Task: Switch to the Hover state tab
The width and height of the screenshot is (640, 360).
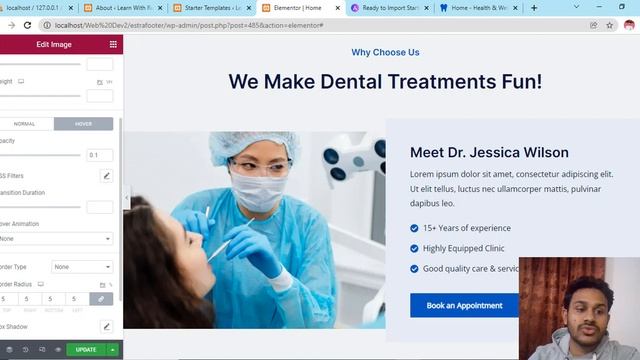Action: [x=83, y=124]
